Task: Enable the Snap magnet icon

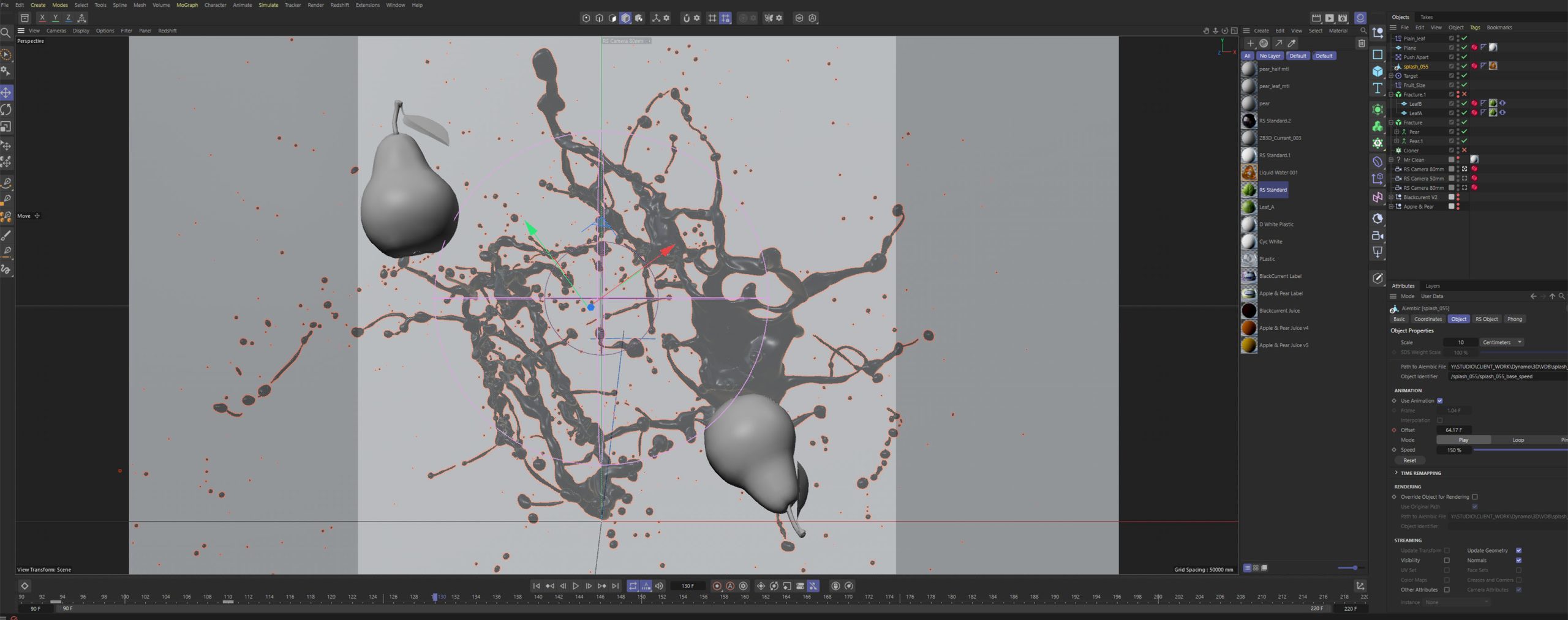Action: (x=686, y=18)
